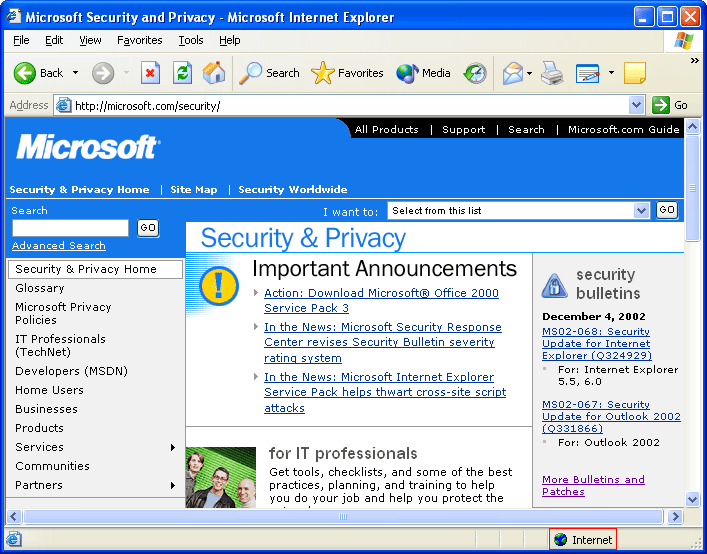Viewport: 707px width, 554px height.
Task: Expand the Back button history arrow
Action: coord(73,73)
